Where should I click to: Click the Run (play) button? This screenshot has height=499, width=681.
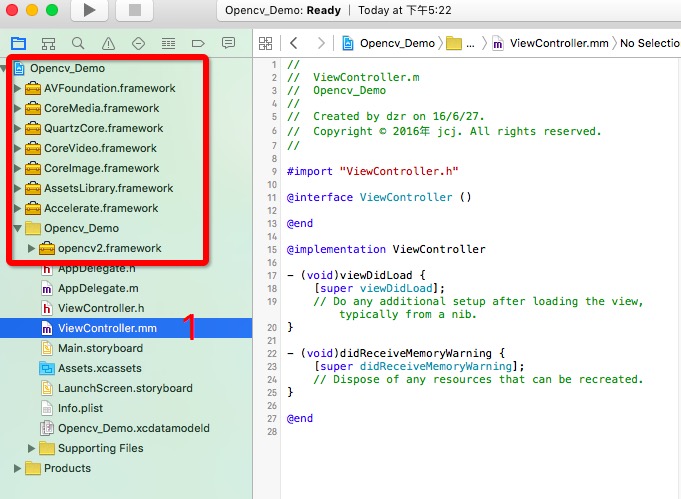(89, 10)
